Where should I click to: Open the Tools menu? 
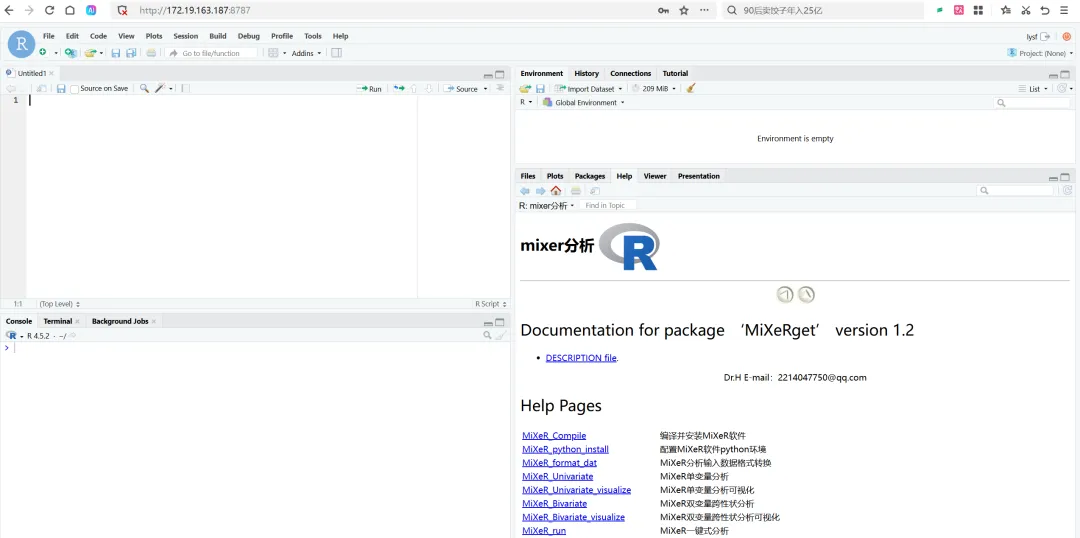click(x=313, y=36)
